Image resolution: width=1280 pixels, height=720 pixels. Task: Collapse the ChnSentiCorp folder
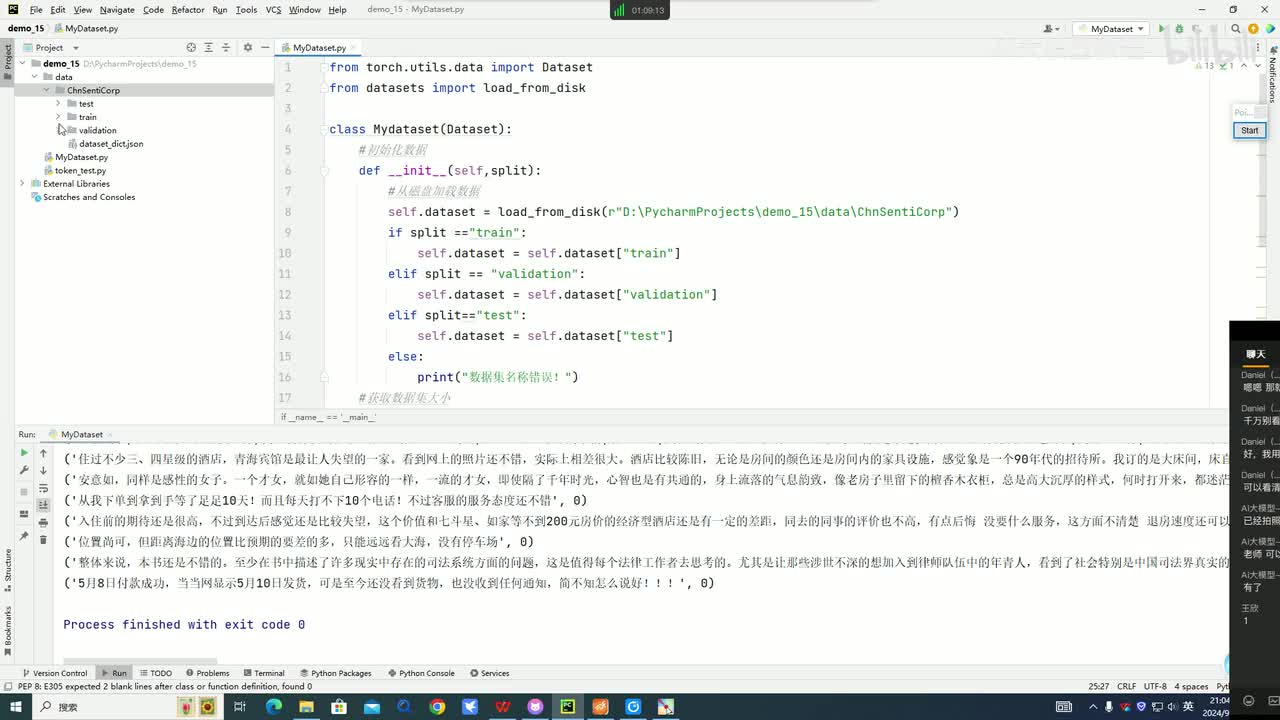pos(46,90)
